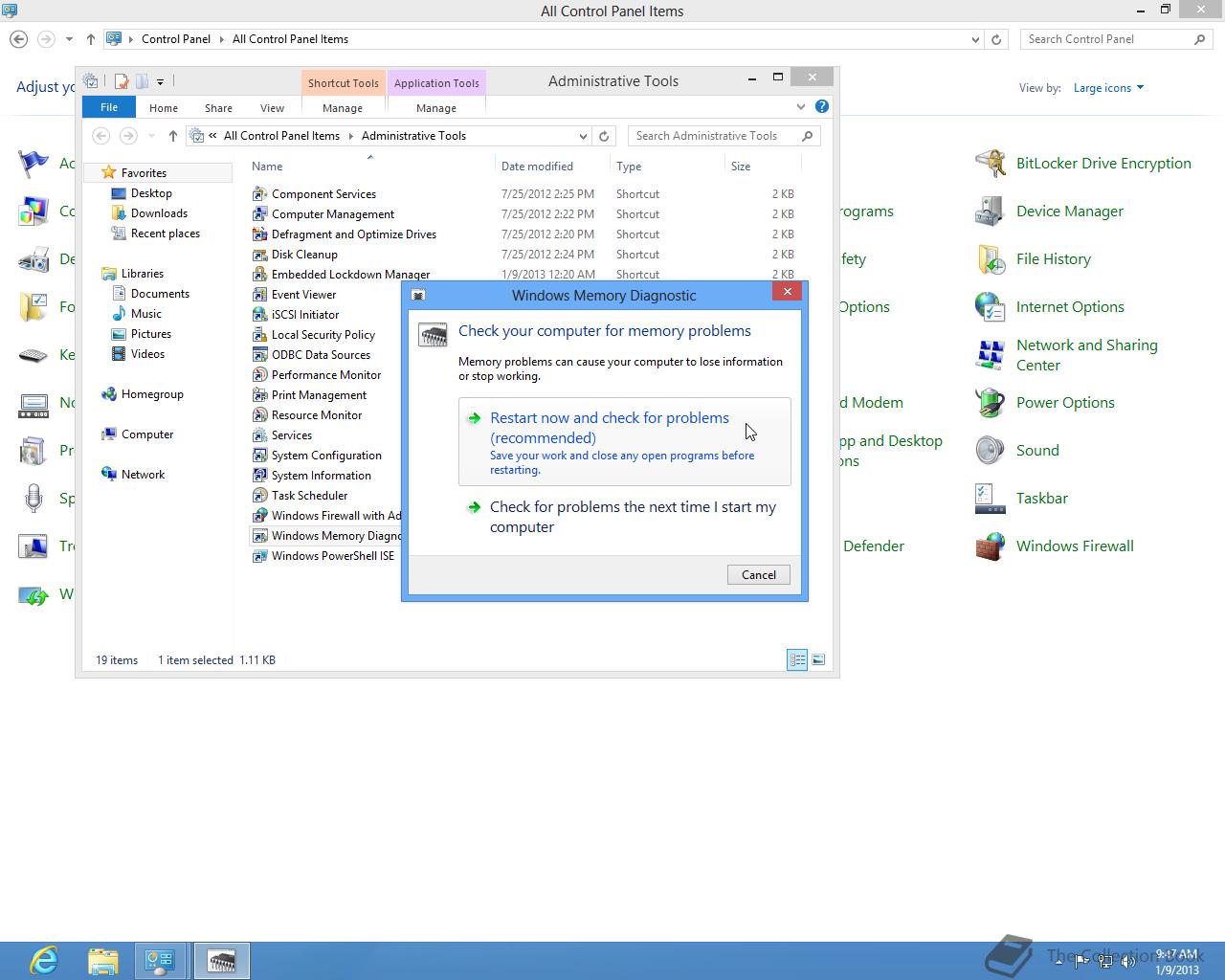Open Network and Sharing Center icon
The width and height of the screenshot is (1225, 980).
click(990, 355)
